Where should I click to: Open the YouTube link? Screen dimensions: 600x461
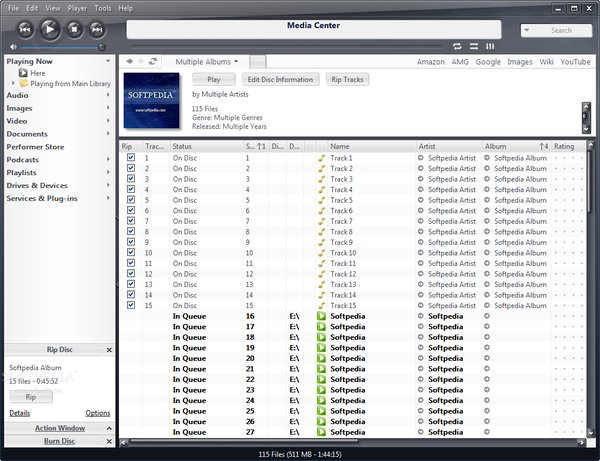click(x=575, y=62)
